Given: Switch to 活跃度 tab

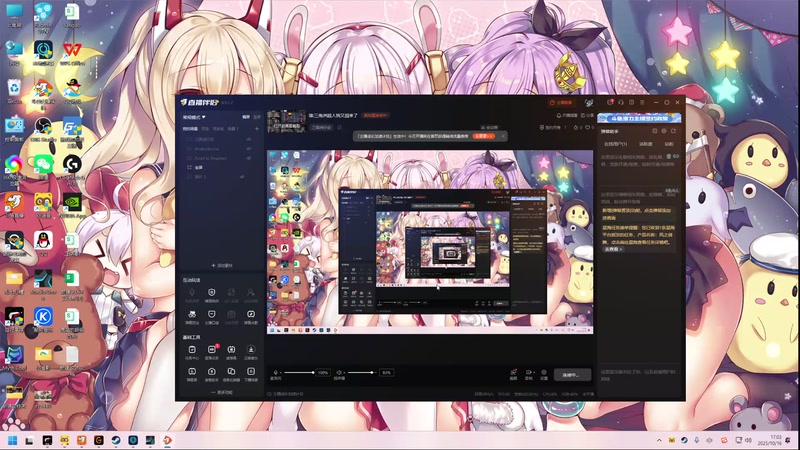Looking at the screenshot, I should coord(645,144).
